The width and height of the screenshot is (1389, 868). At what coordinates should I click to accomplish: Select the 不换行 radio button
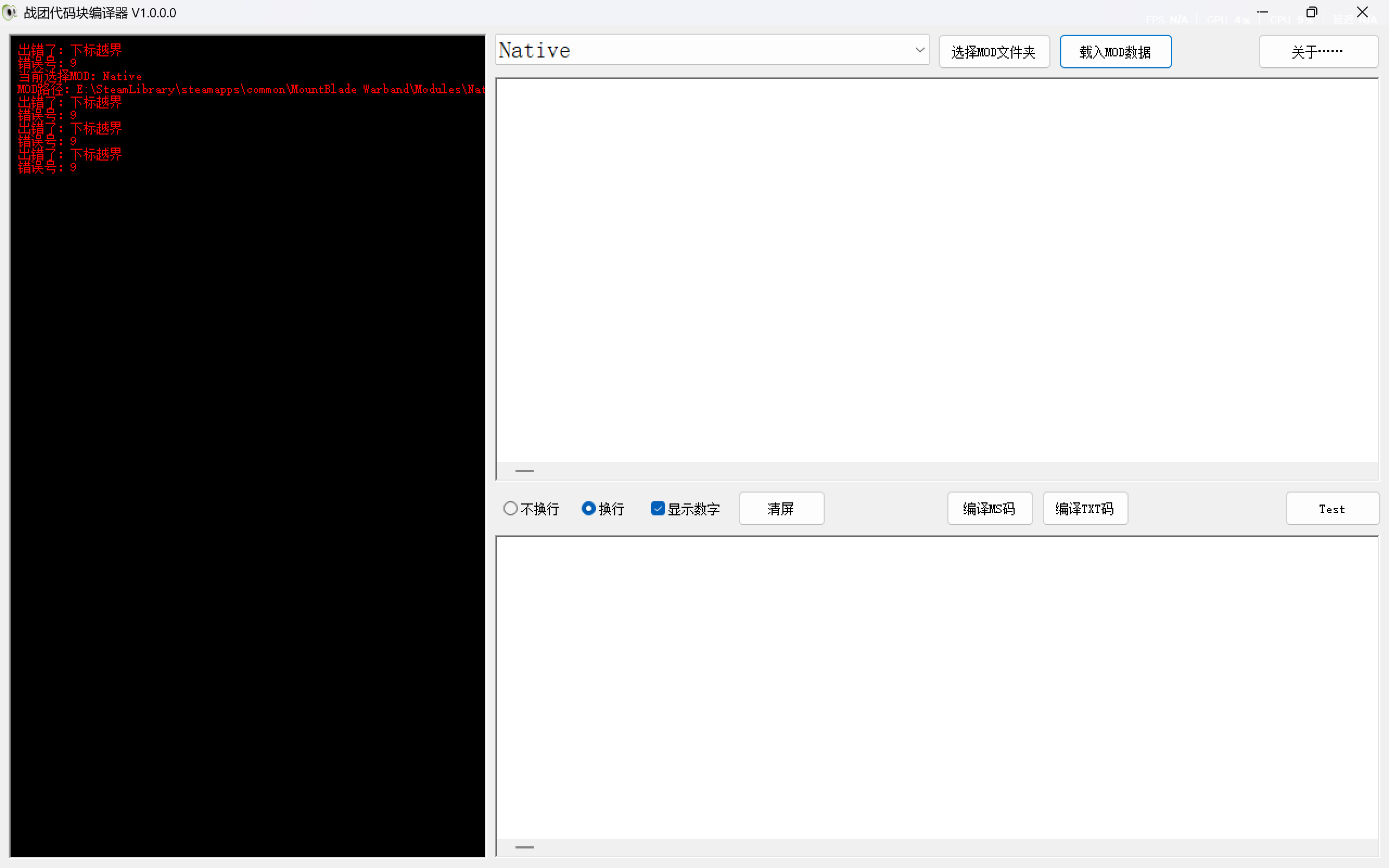pyautogui.click(x=510, y=509)
